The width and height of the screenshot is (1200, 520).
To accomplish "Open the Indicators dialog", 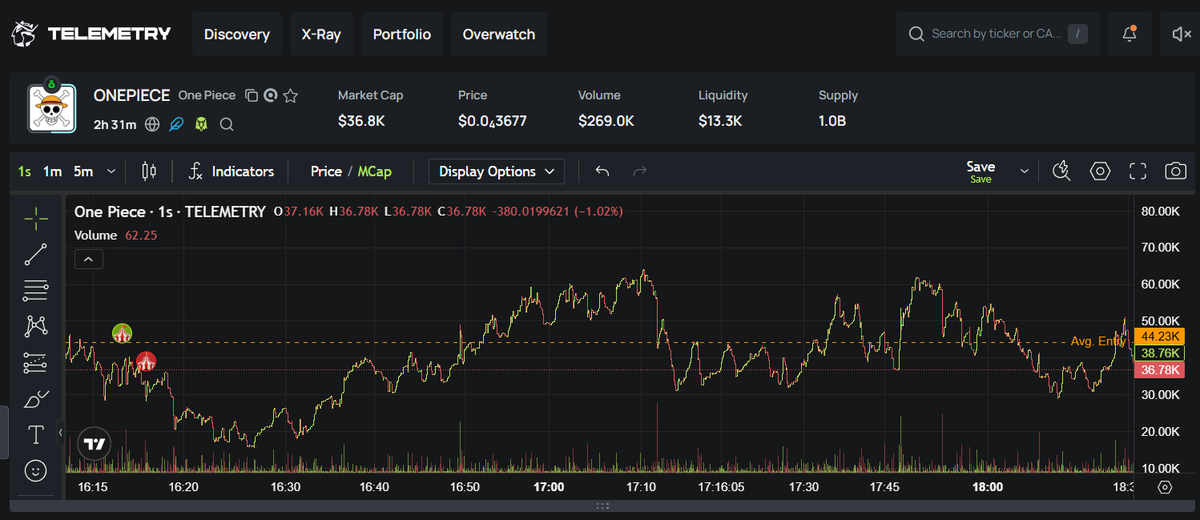I will [231, 172].
